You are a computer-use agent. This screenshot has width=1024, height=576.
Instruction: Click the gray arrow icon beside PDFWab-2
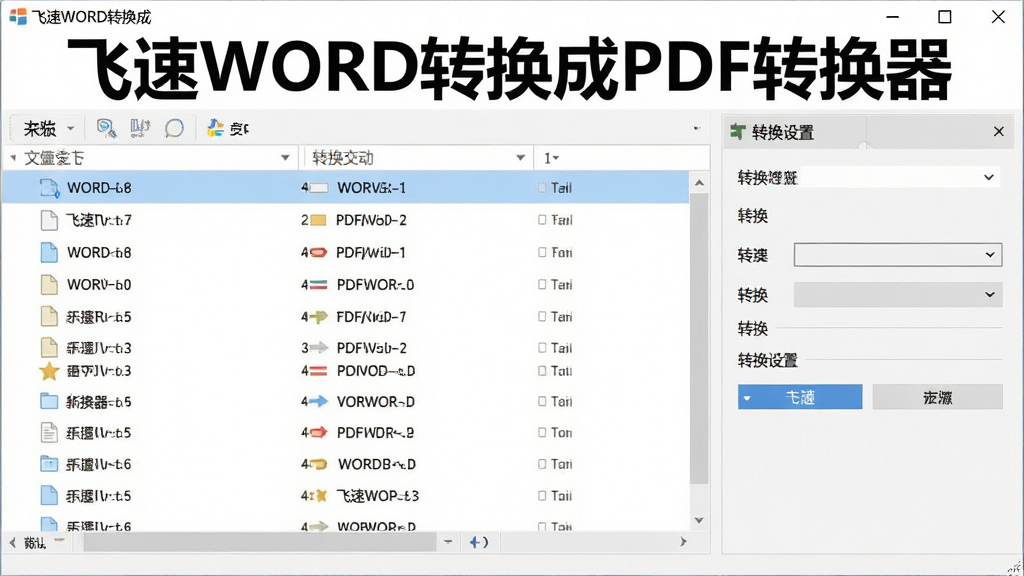coord(318,347)
